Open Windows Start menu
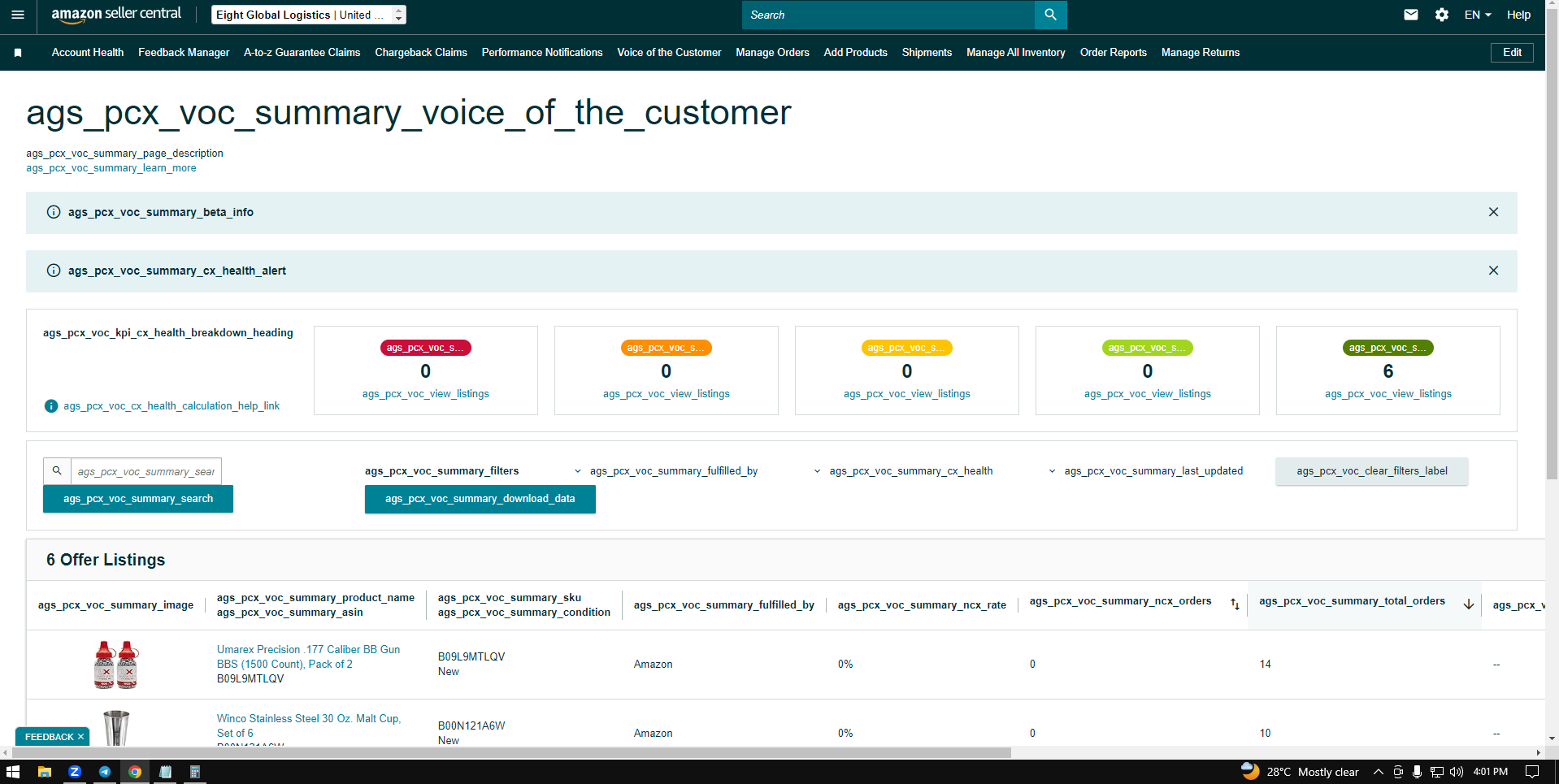 (x=13, y=772)
